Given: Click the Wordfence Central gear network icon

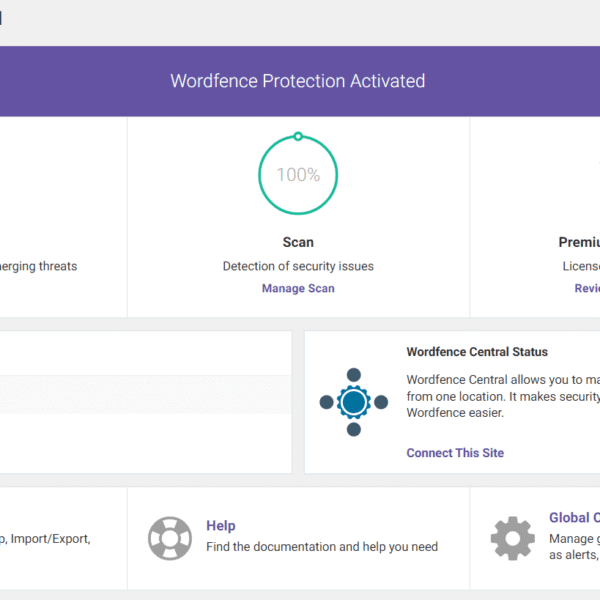Looking at the screenshot, I should click(x=353, y=402).
